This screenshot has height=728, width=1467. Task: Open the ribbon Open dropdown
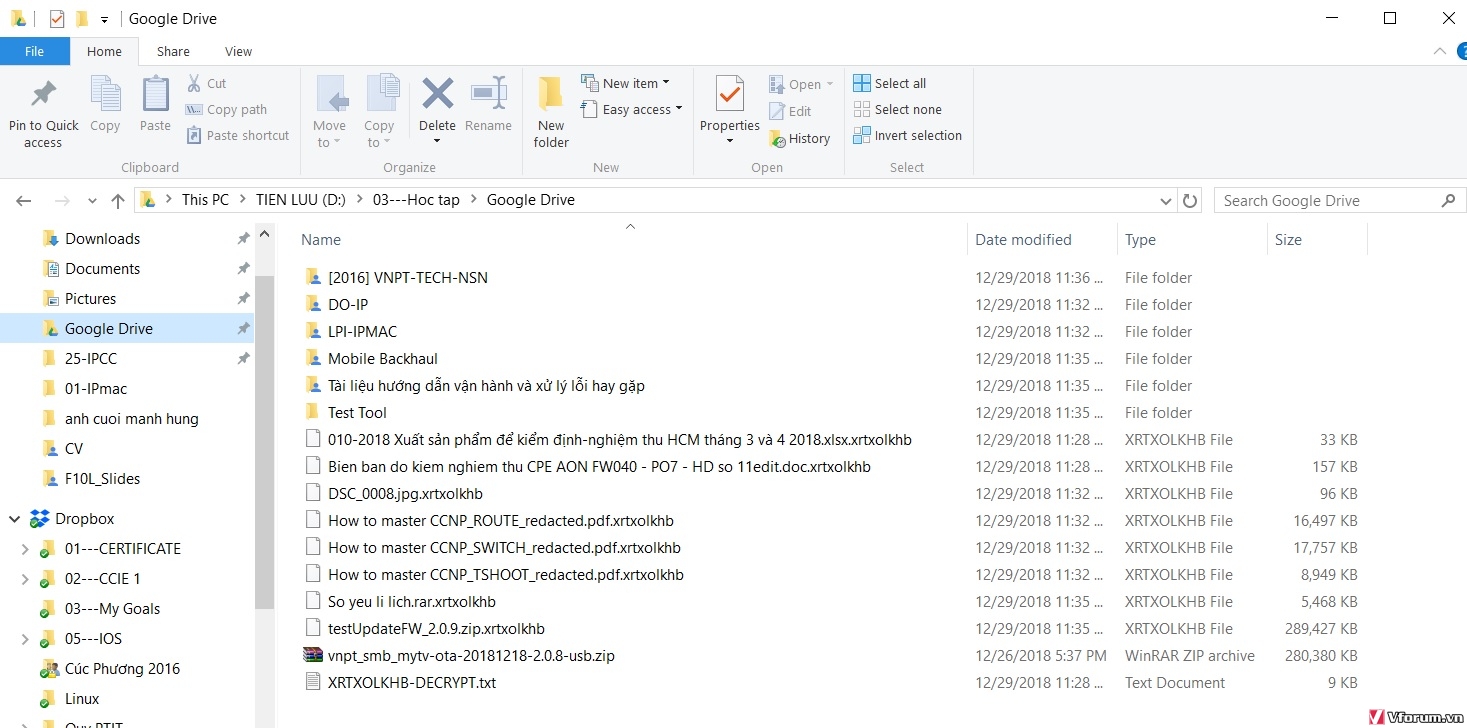pyautogui.click(x=801, y=84)
